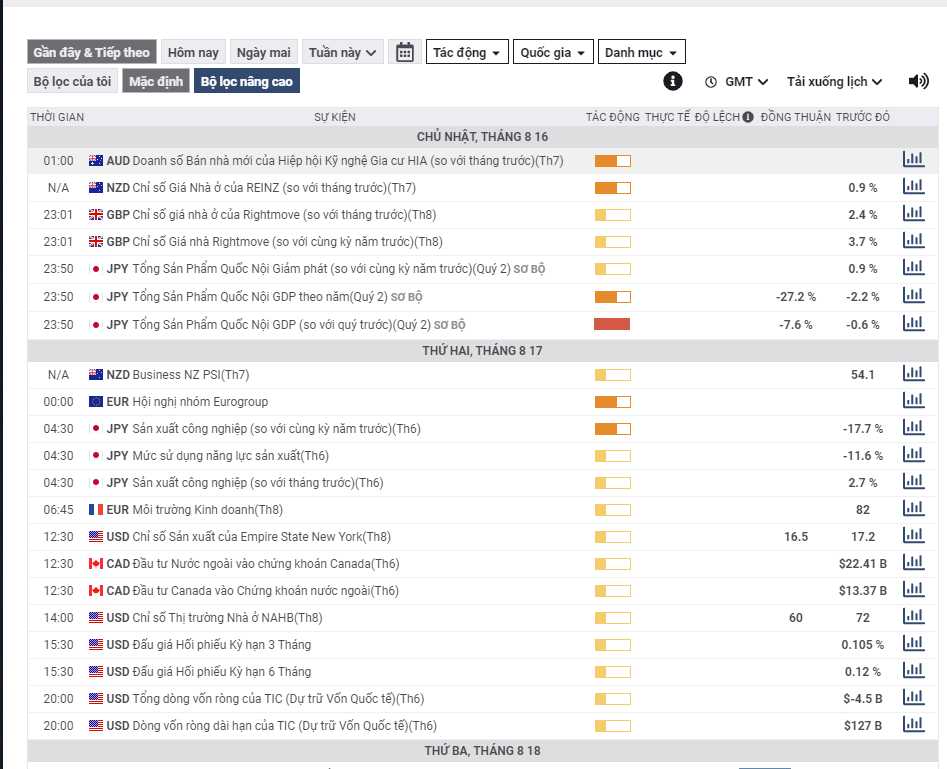Switch to the Mặc định filter
Viewport: 947px width, 769px height.
tap(155, 81)
